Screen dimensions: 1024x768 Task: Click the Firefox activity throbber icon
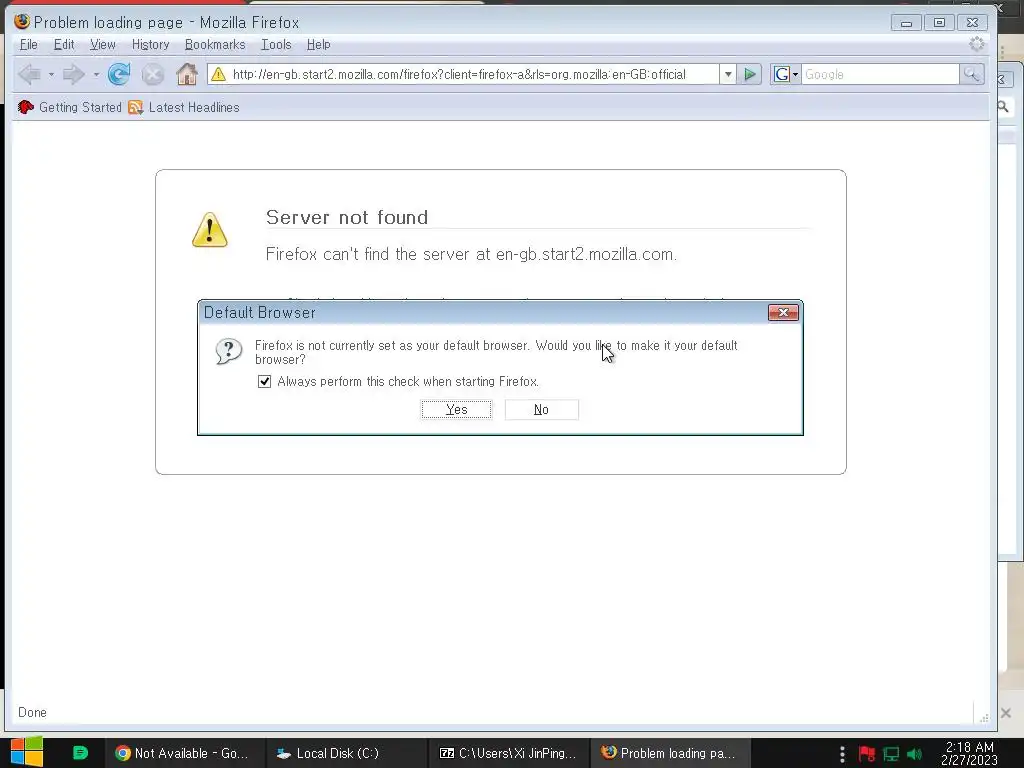pyautogui.click(x=976, y=44)
